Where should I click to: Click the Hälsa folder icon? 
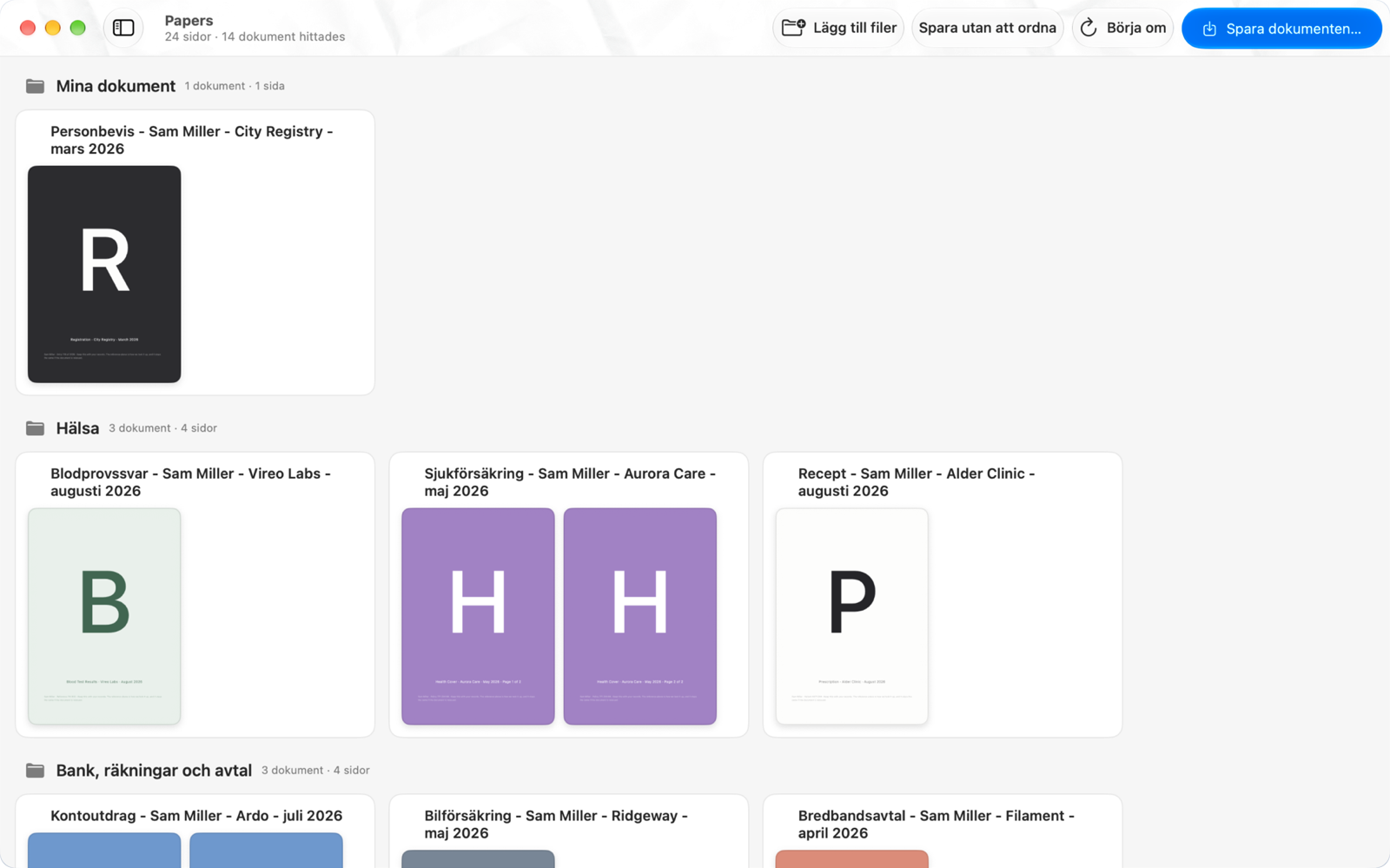click(x=35, y=428)
